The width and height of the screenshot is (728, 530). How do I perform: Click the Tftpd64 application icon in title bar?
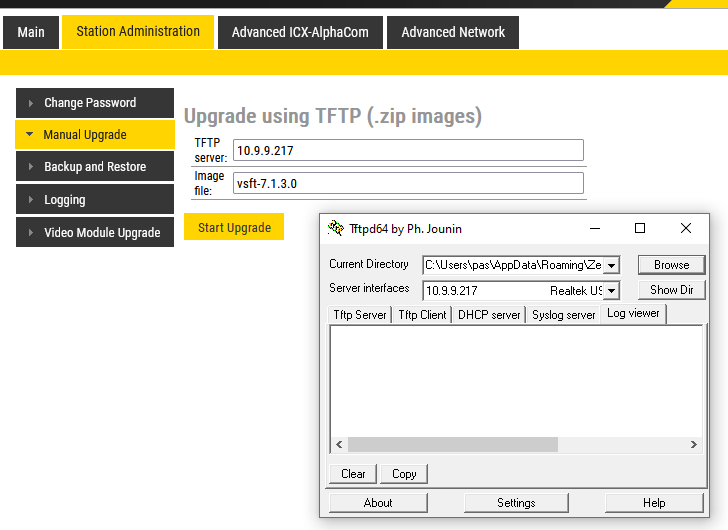336,228
